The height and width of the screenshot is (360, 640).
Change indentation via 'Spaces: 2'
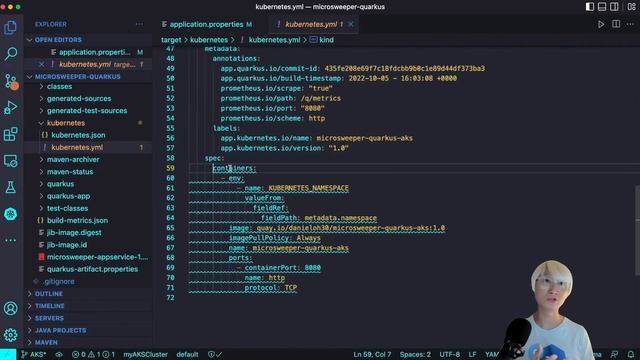pyautogui.click(x=415, y=354)
